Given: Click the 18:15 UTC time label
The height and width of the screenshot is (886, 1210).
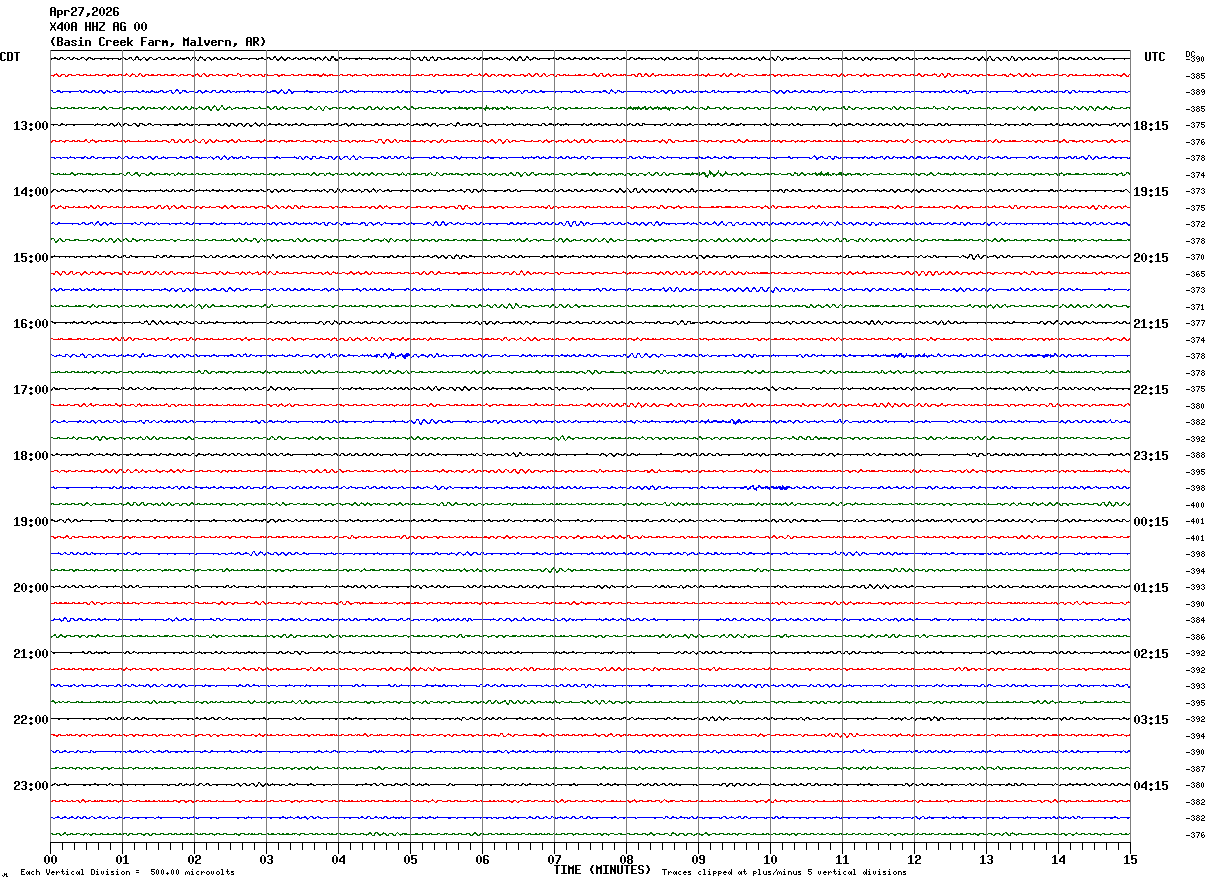Looking at the screenshot, I should (x=1150, y=126).
